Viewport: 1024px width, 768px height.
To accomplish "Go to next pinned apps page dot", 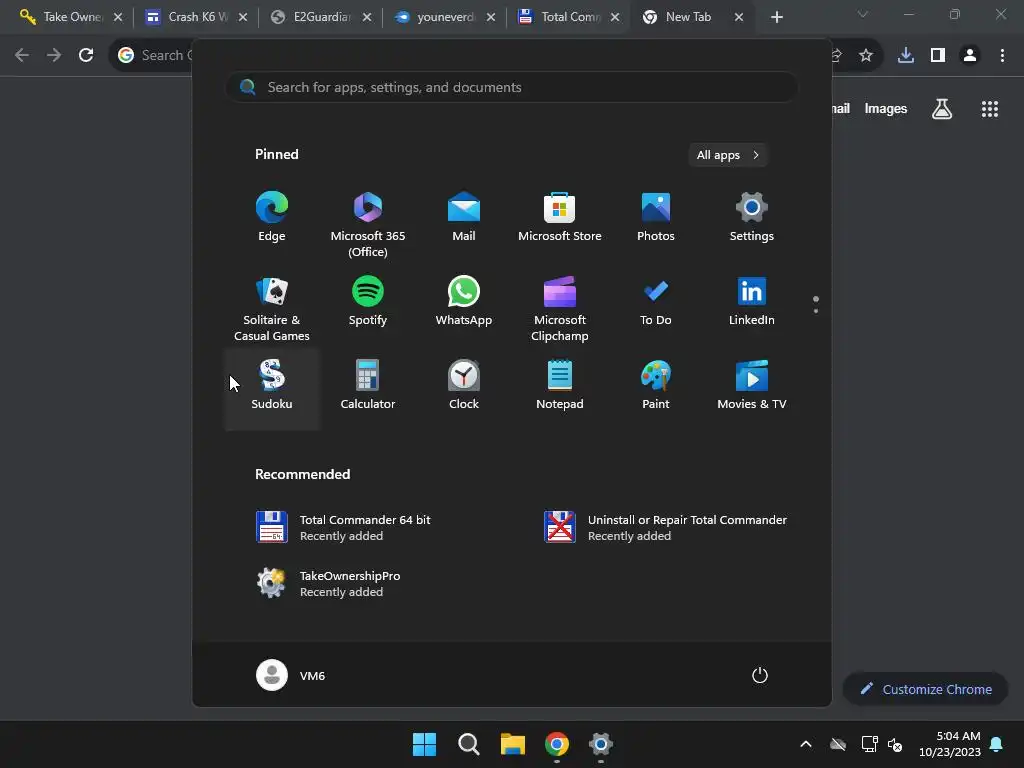I will [816, 311].
